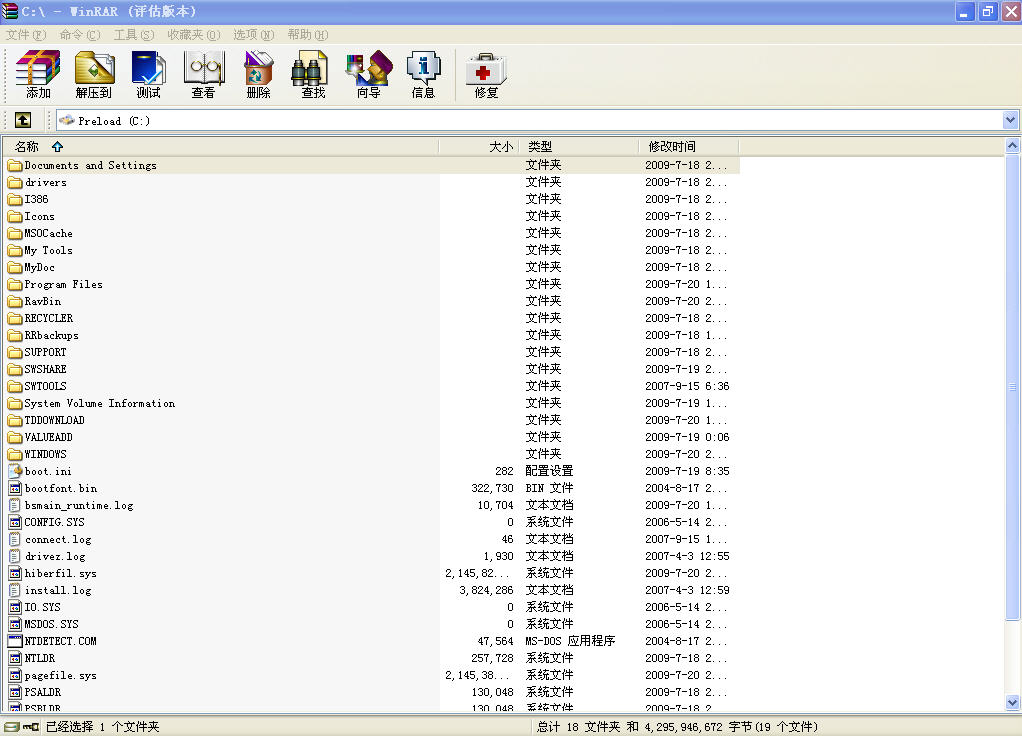Run the 测试 (Test) toolbar icon

click(149, 74)
